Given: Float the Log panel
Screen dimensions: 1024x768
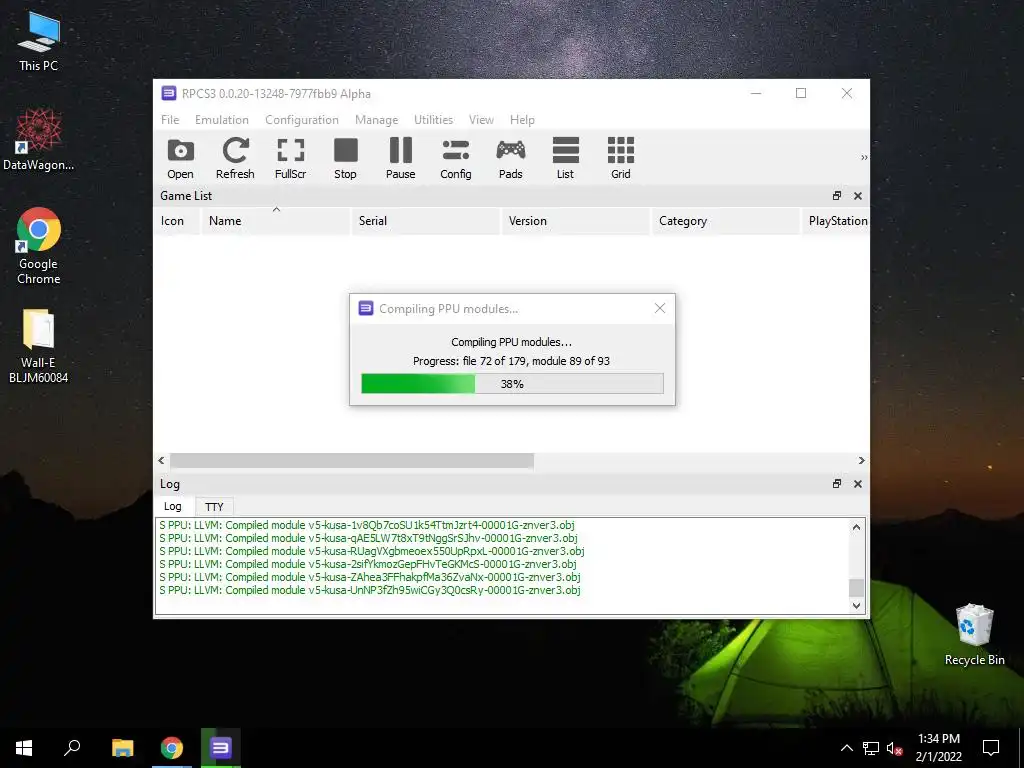Looking at the screenshot, I should tap(837, 484).
